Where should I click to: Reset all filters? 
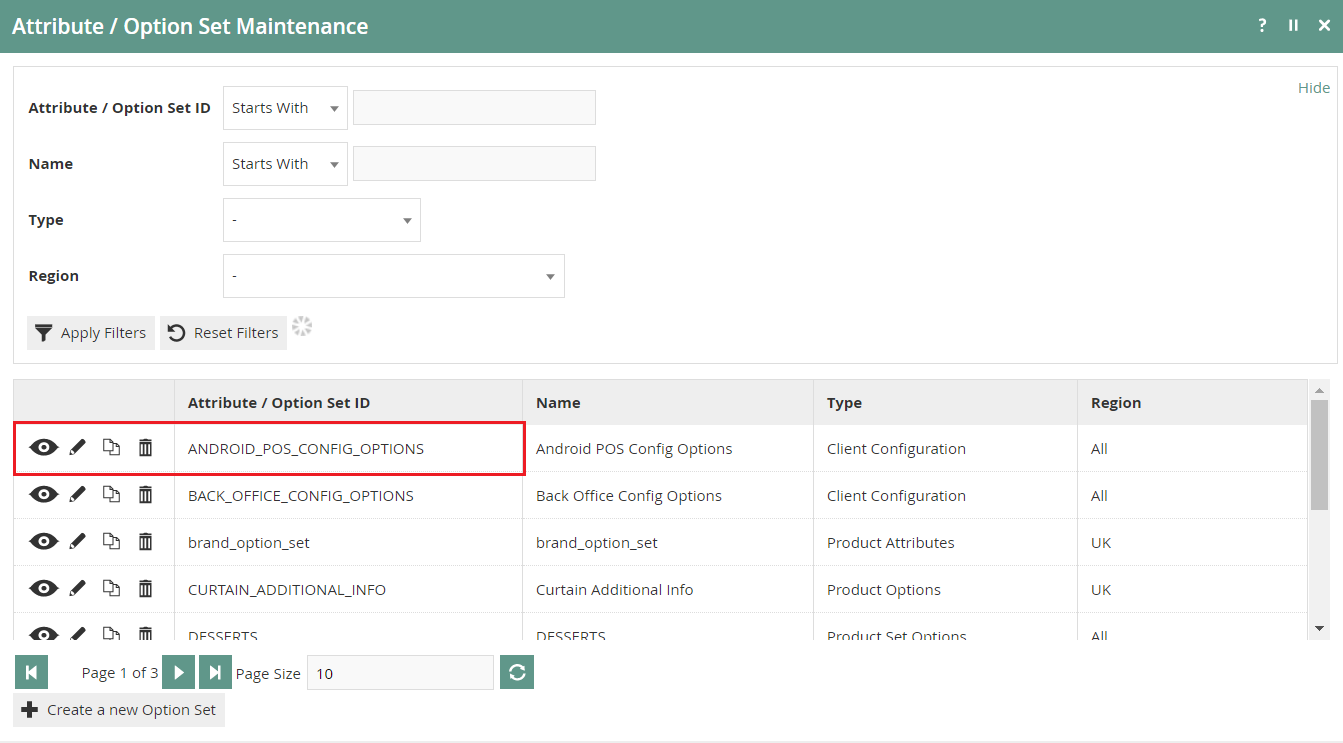point(223,332)
